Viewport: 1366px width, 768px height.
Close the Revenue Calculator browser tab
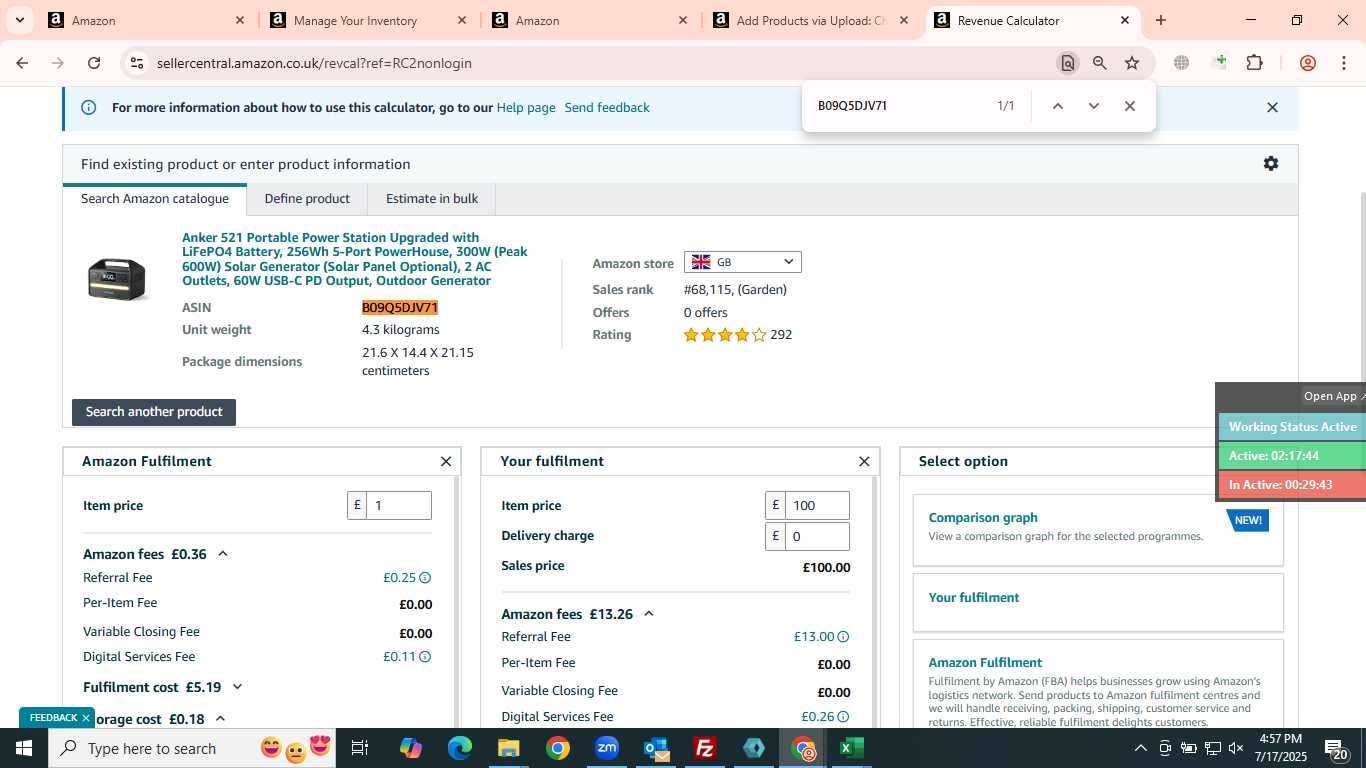click(1125, 20)
